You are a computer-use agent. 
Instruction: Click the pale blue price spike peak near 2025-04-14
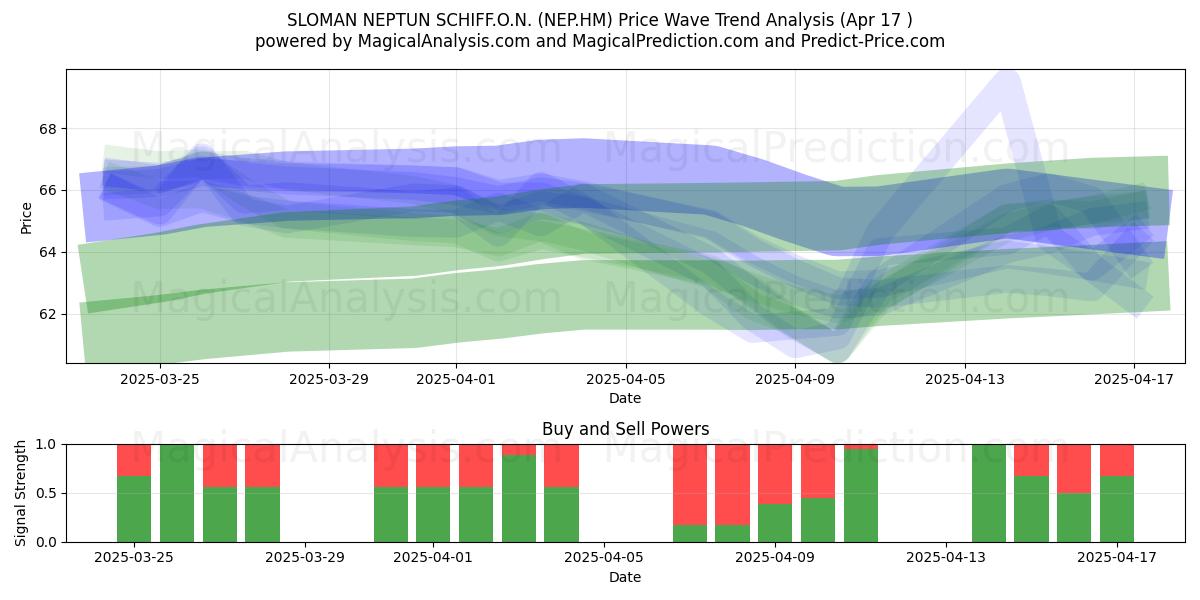tap(1008, 80)
